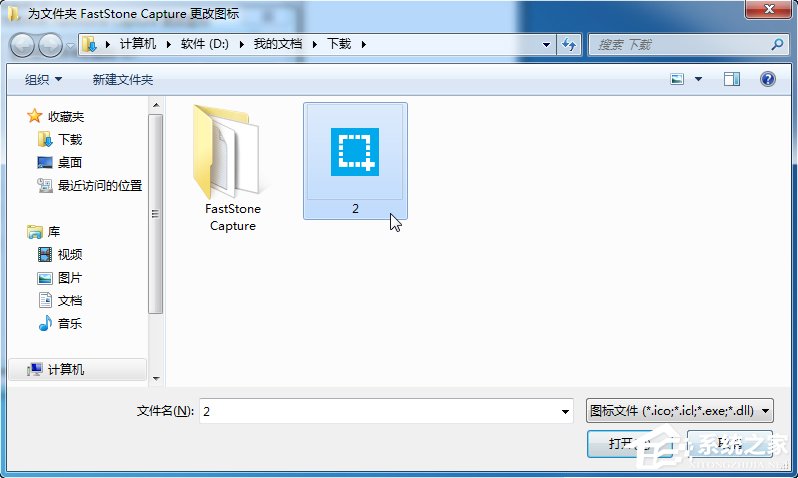This screenshot has width=798, height=478.
Task: Click the change view icon
Action: point(677,79)
